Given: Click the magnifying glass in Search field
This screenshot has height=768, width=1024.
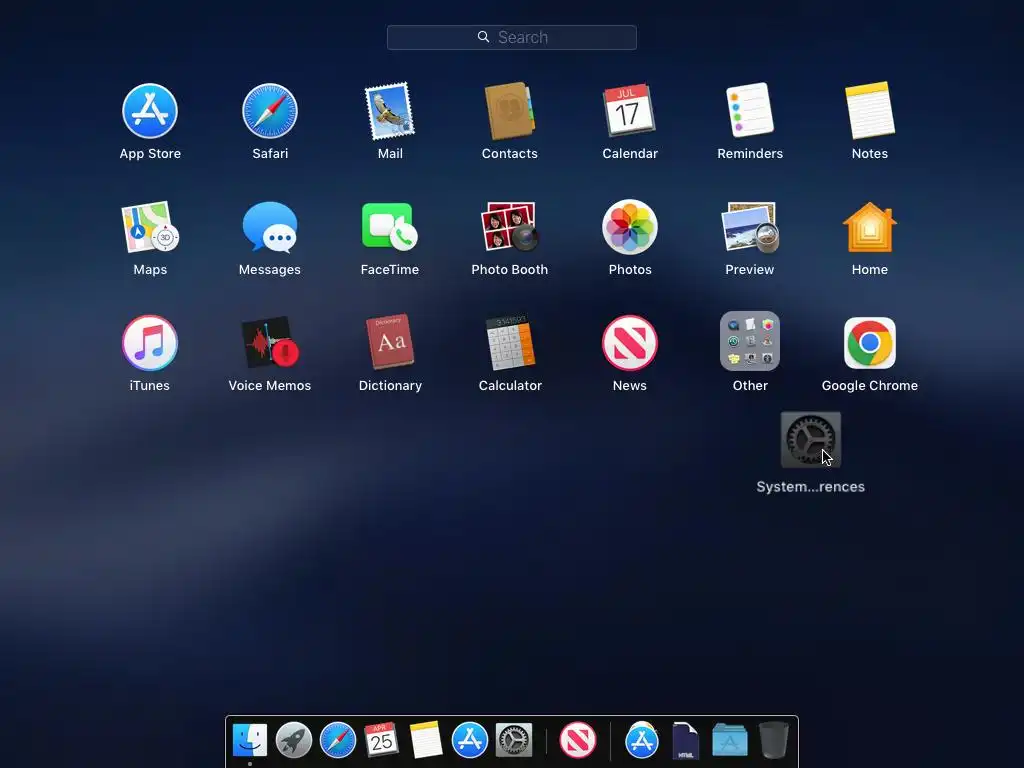Looking at the screenshot, I should click(x=483, y=37).
